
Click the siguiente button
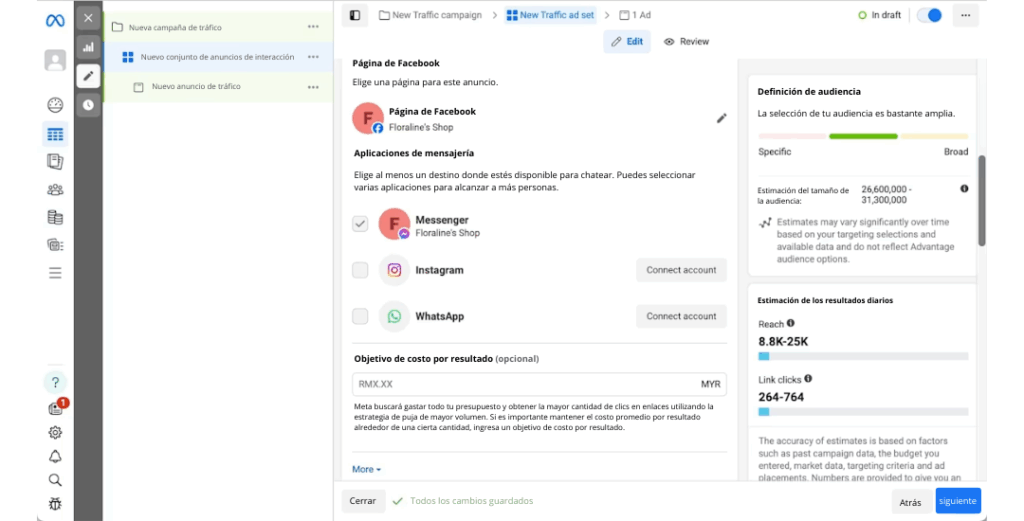tap(957, 501)
